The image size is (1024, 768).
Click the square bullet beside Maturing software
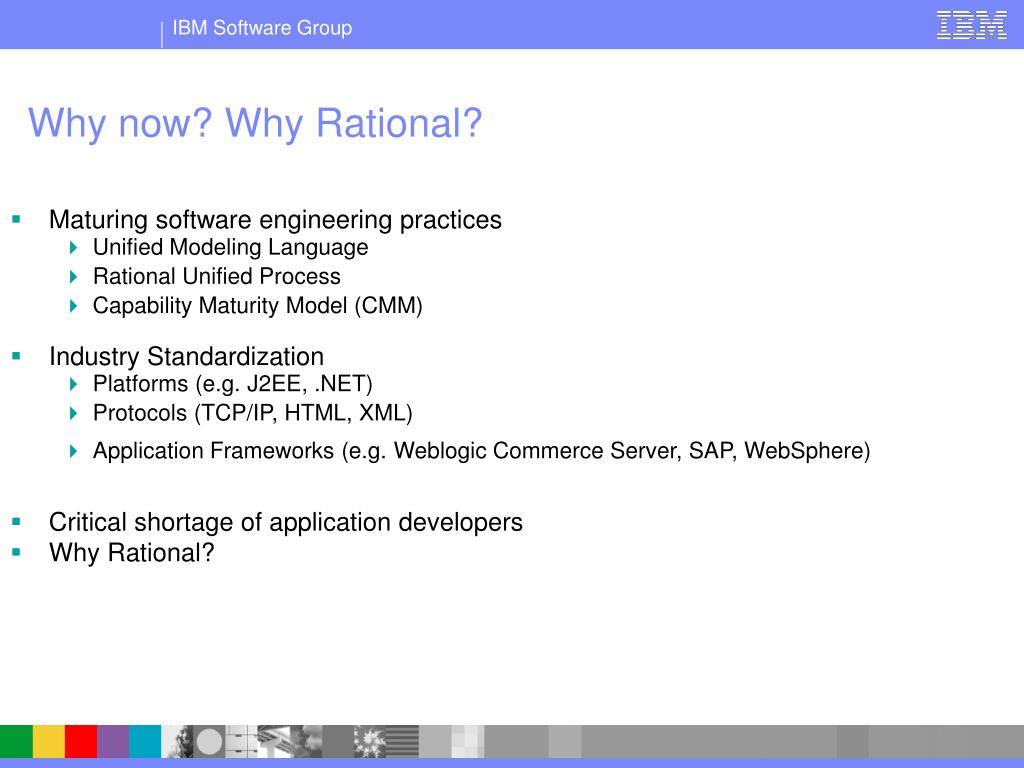(x=16, y=219)
